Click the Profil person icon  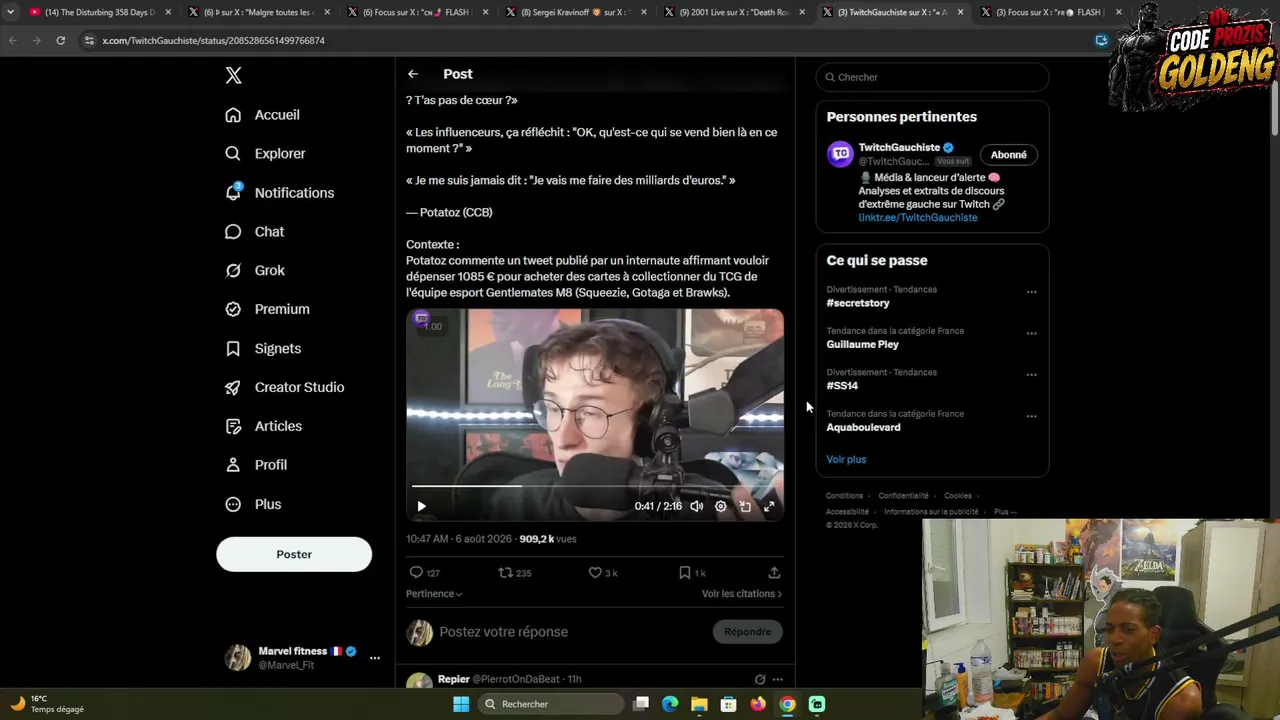point(233,465)
